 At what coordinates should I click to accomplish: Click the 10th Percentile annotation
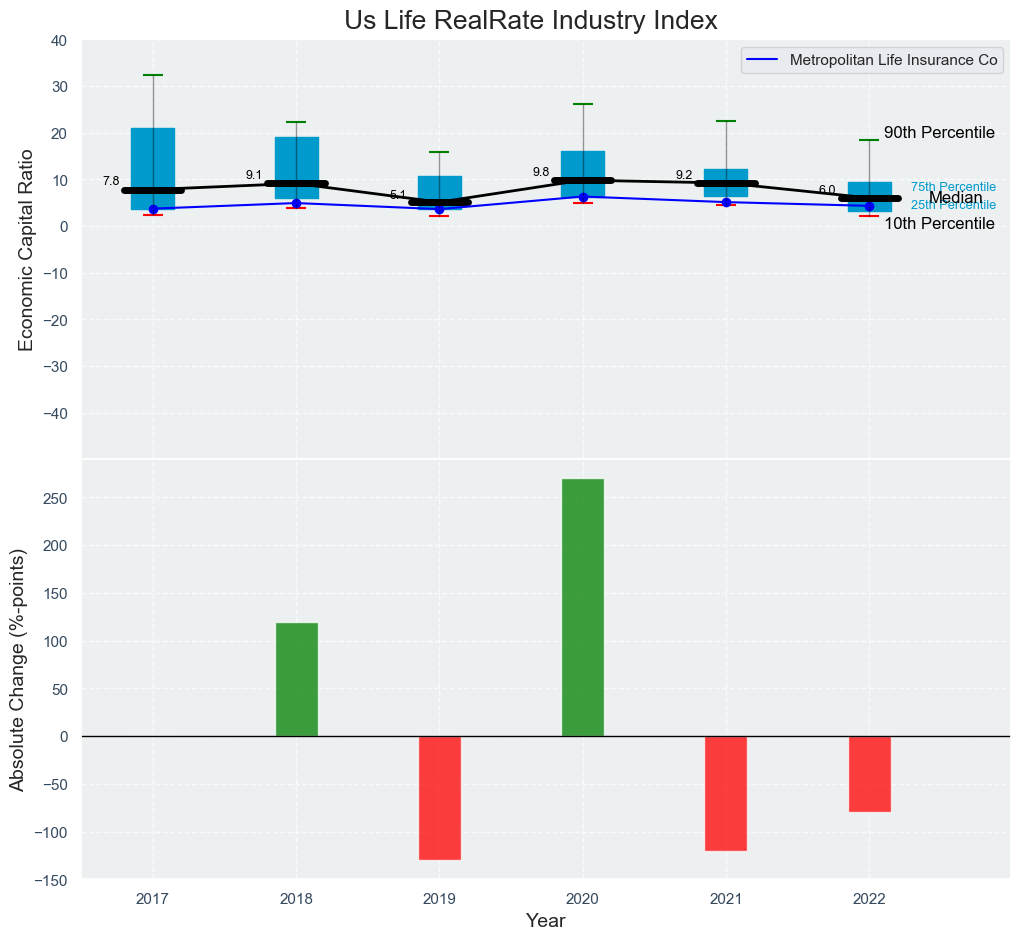click(x=938, y=224)
